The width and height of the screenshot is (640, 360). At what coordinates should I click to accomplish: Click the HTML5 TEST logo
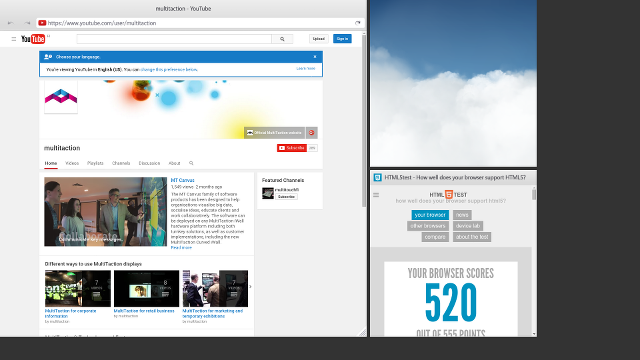pyautogui.click(x=448, y=195)
